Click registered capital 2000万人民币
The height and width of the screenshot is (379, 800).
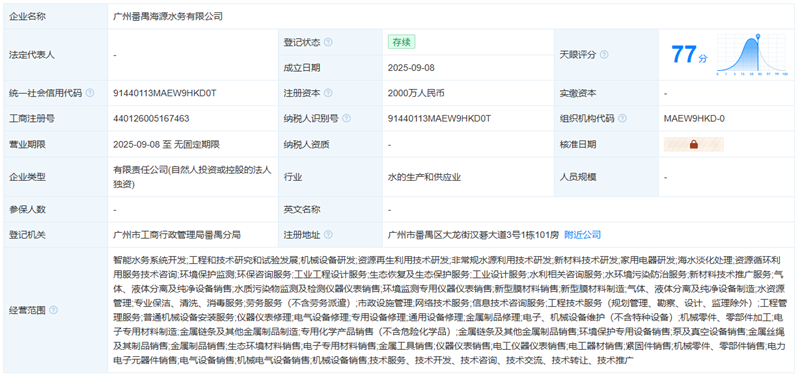pyautogui.click(x=416, y=93)
